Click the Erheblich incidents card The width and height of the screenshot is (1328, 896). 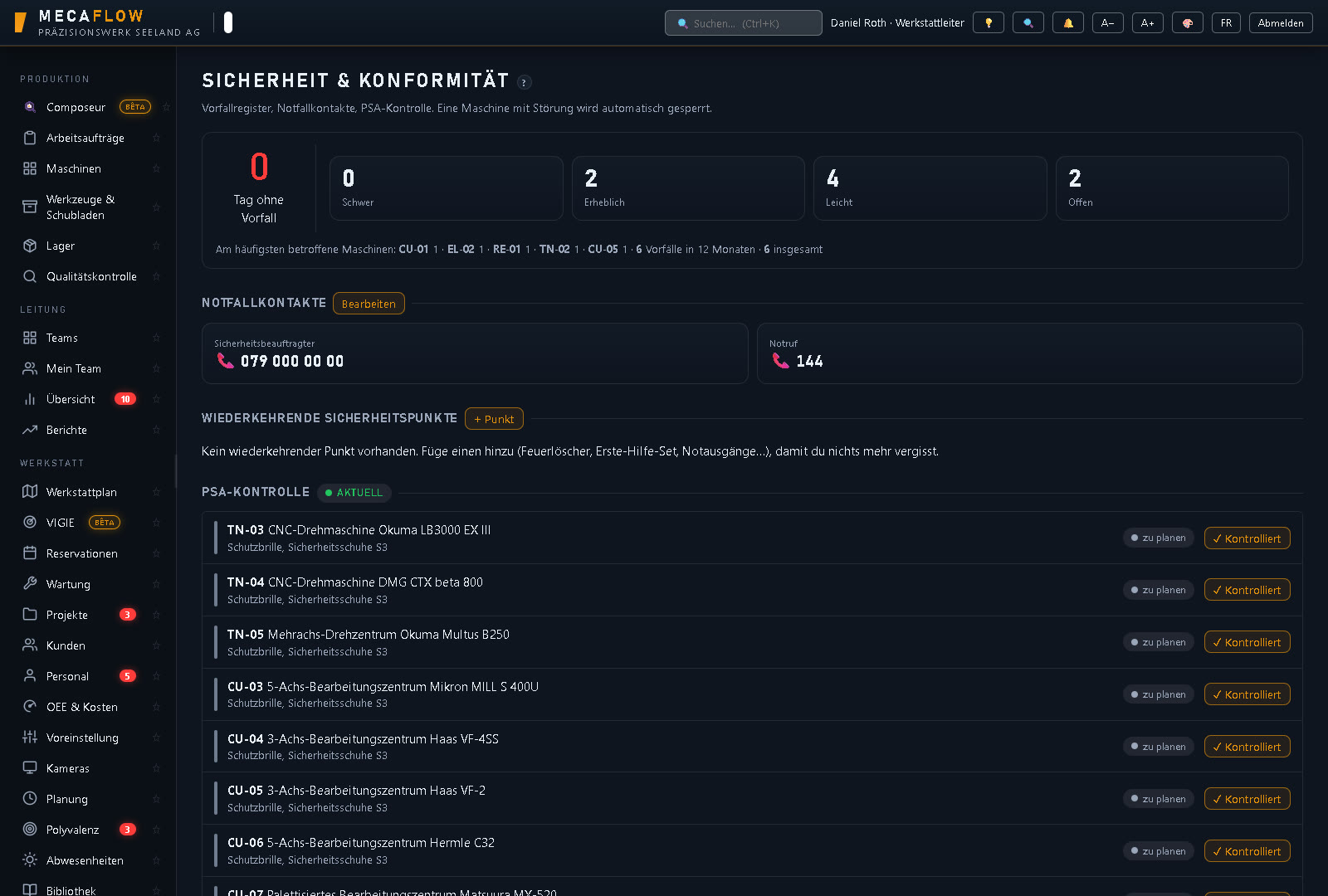tap(688, 188)
